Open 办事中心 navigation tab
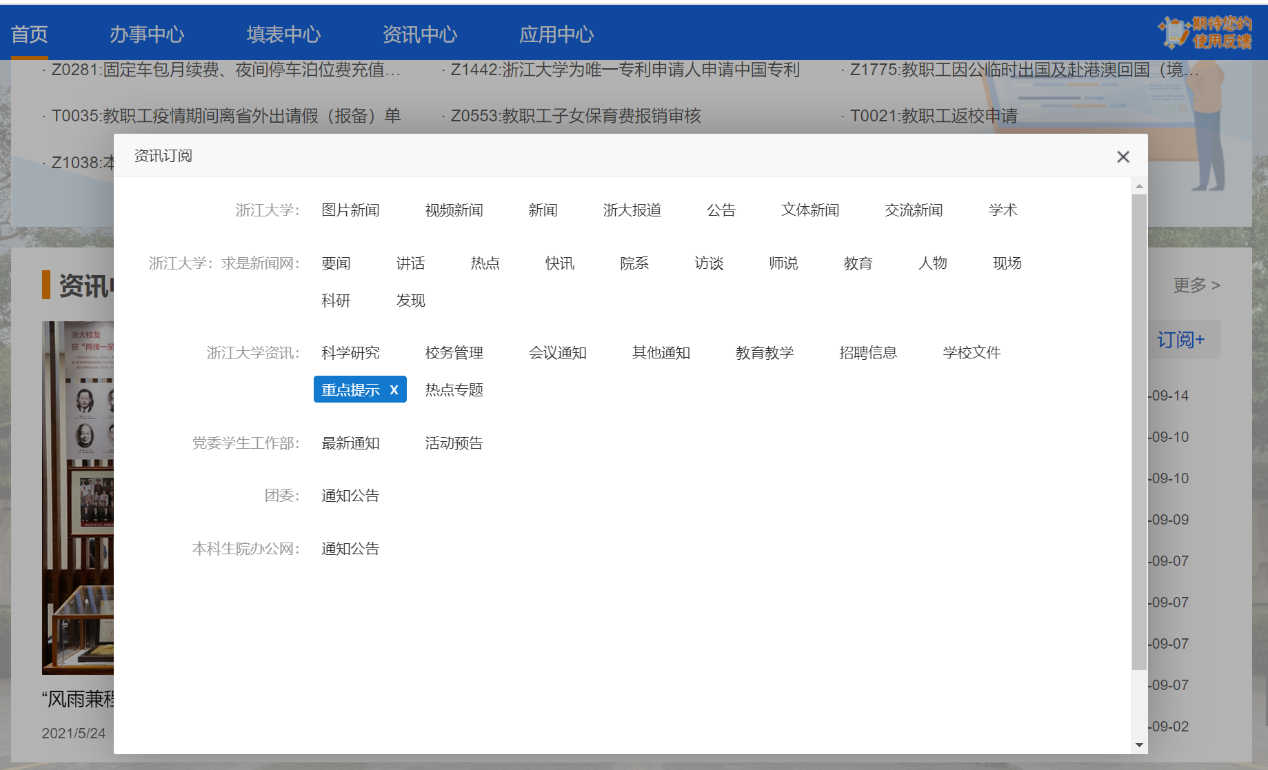Viewport: 1268px width, 770px height. pos(147,34)
